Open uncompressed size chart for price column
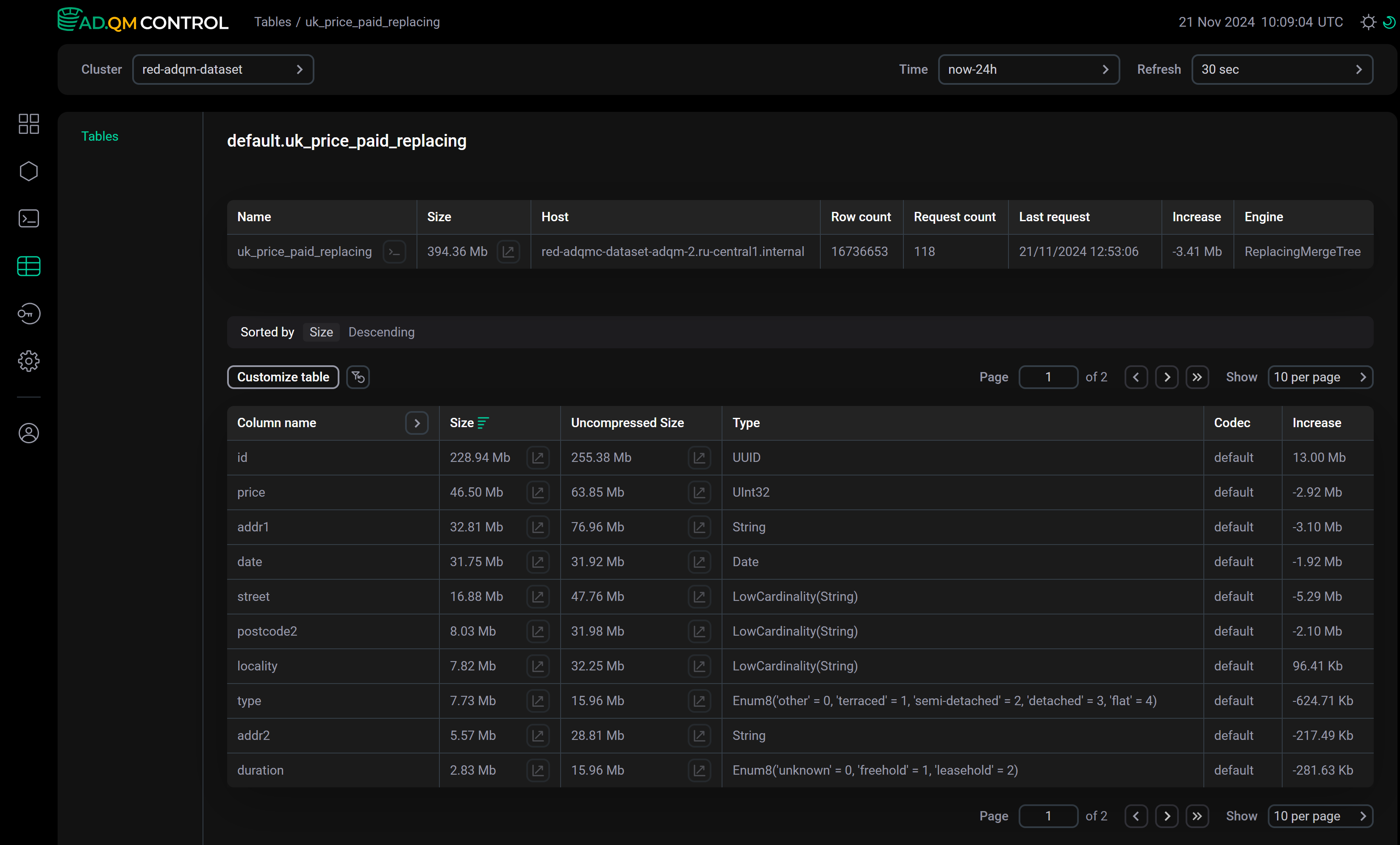The width and height of the screenshot is (1400, 845). [x=699, y=492]
